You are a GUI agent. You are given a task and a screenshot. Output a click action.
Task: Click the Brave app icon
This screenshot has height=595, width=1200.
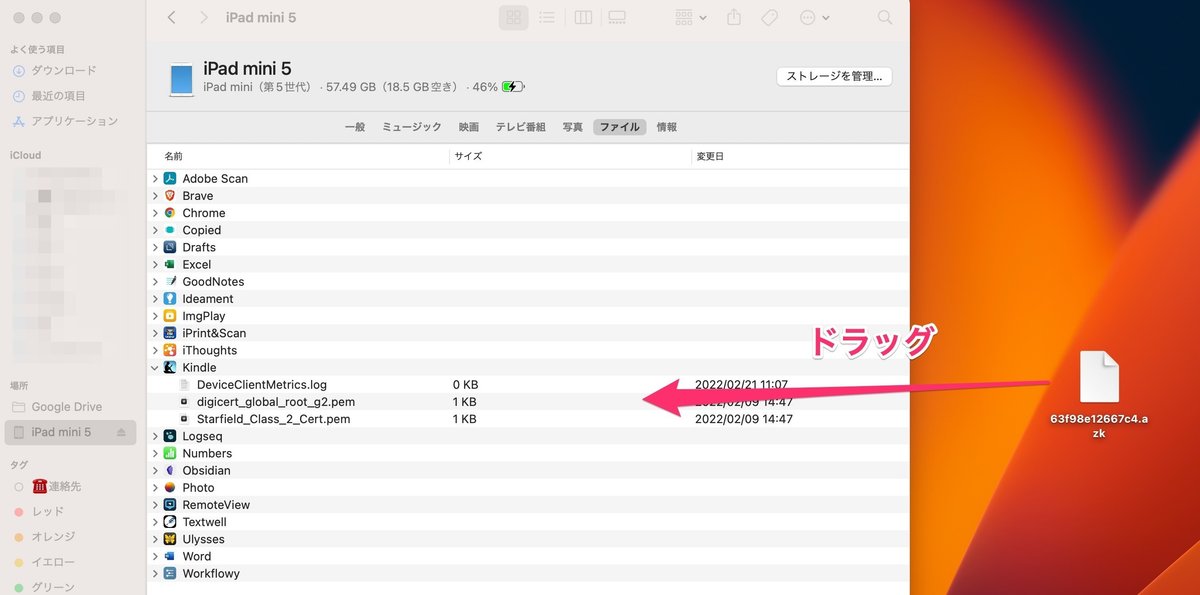click(x=170, y=196)
